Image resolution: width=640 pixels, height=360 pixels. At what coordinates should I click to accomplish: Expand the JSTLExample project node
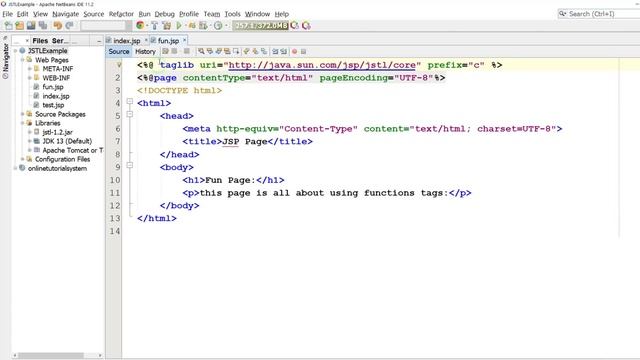point(16,51)
